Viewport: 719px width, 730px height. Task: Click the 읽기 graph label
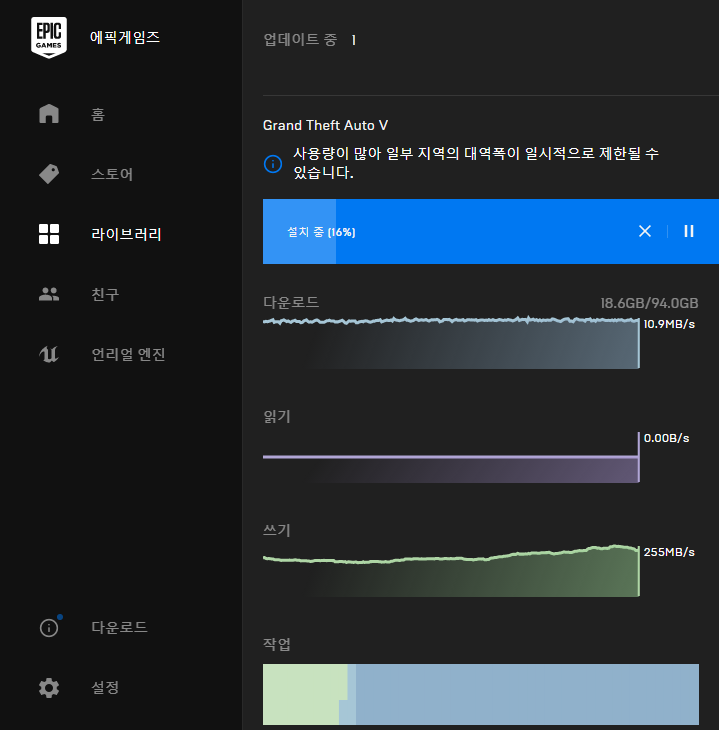(277, 417)
